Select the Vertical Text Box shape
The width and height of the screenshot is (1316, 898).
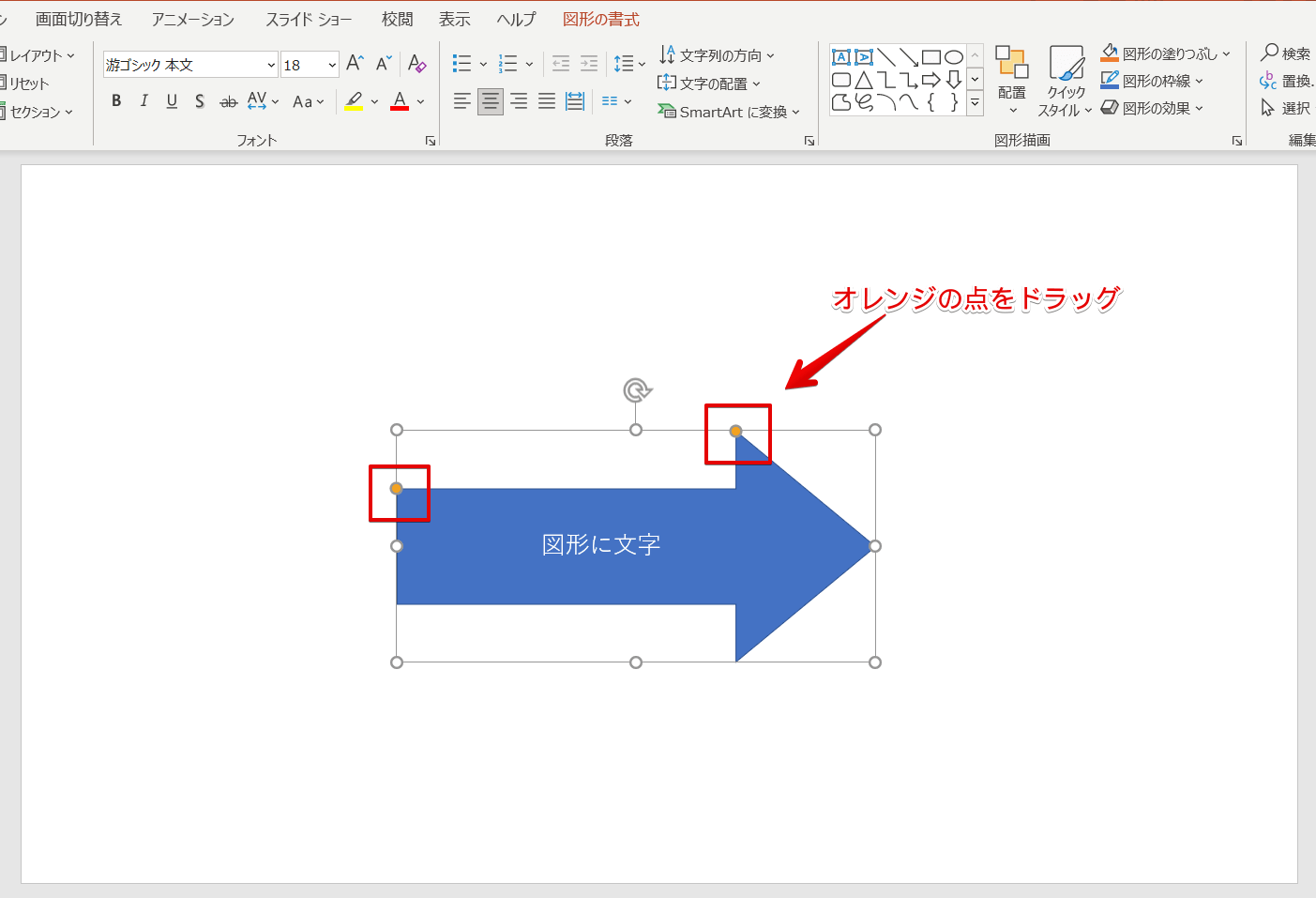pos(864,57)
